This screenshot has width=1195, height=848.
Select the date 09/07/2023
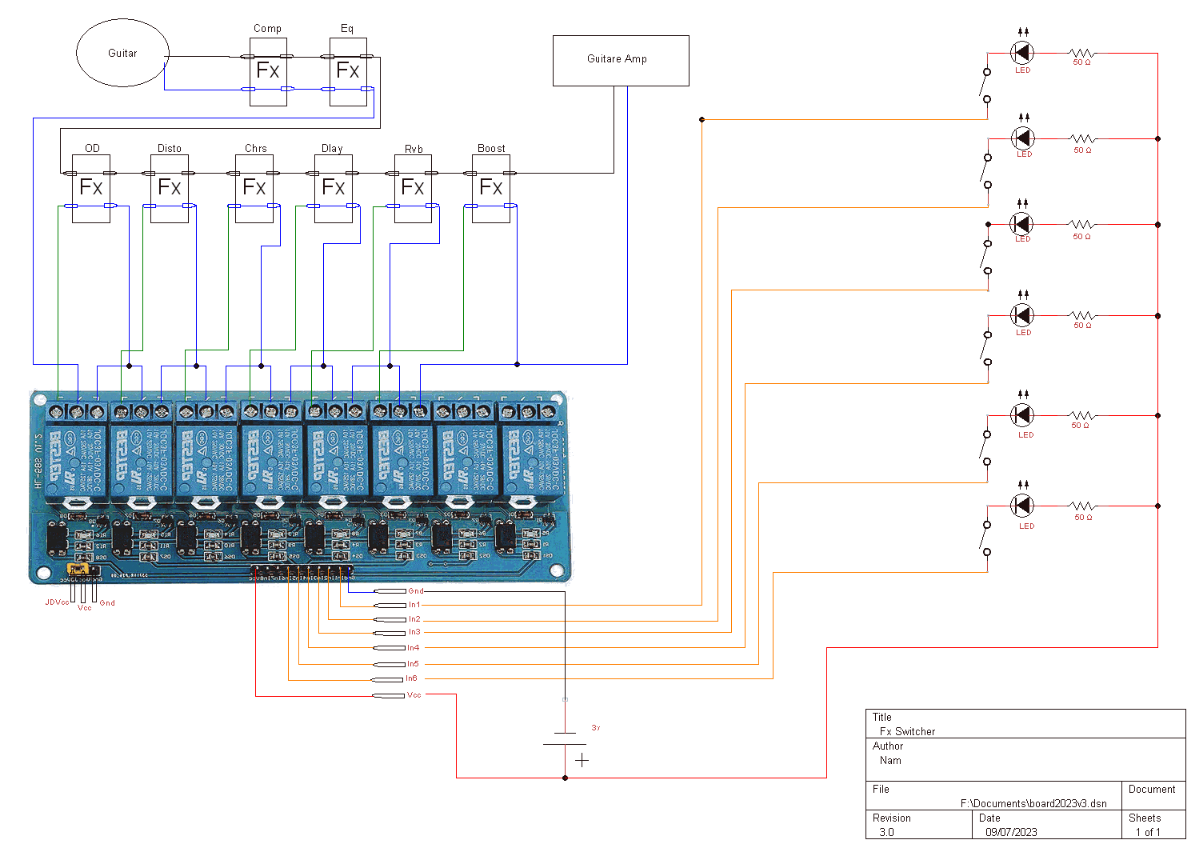[1011, 832]
